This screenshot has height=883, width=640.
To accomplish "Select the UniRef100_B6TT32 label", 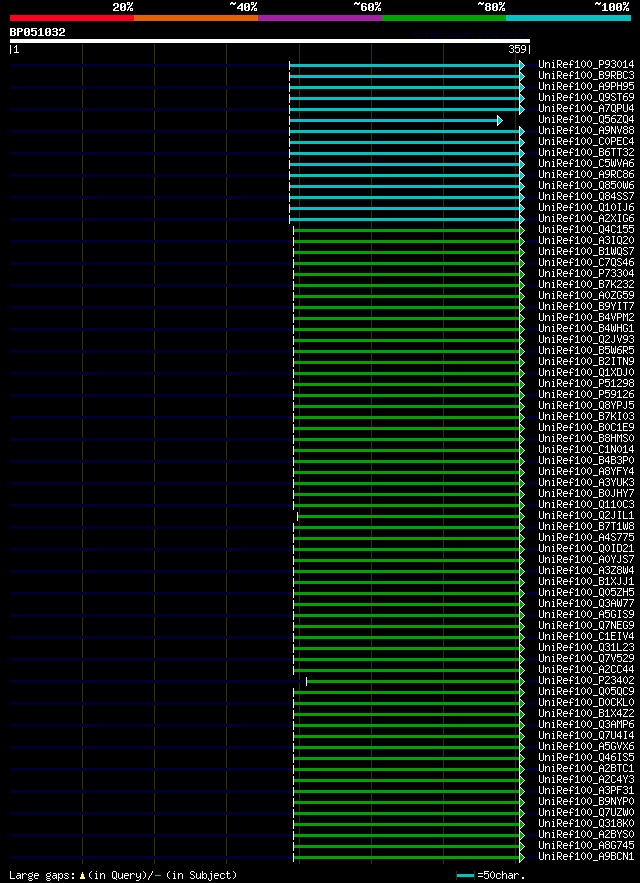I will (x=586, y=153).
